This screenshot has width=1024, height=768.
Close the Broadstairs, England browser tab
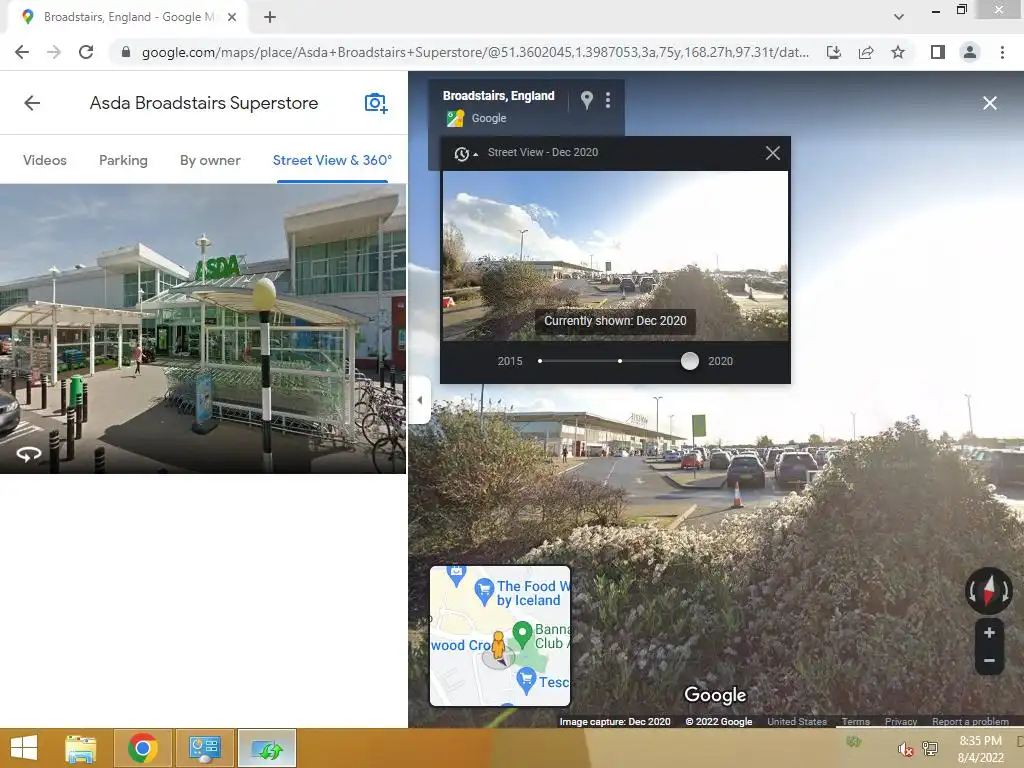click(231, 17)
